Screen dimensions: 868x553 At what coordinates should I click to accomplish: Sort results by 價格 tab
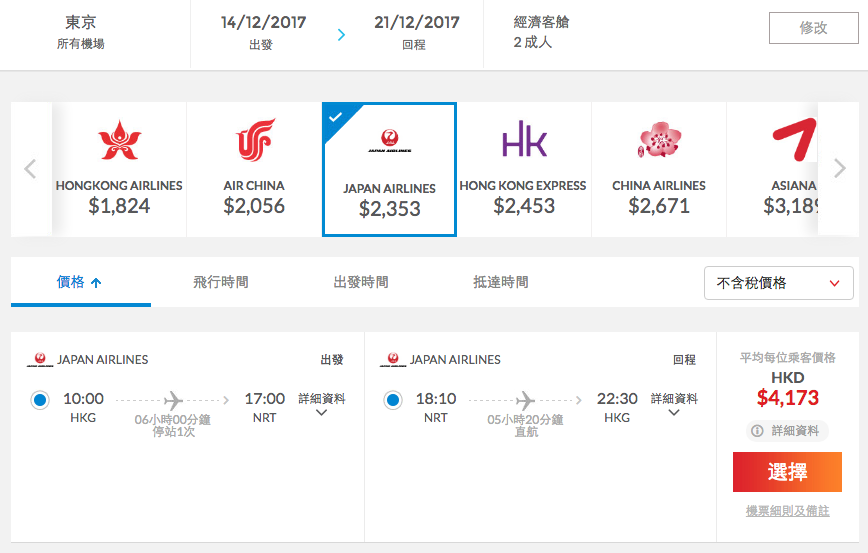(81, 282)
